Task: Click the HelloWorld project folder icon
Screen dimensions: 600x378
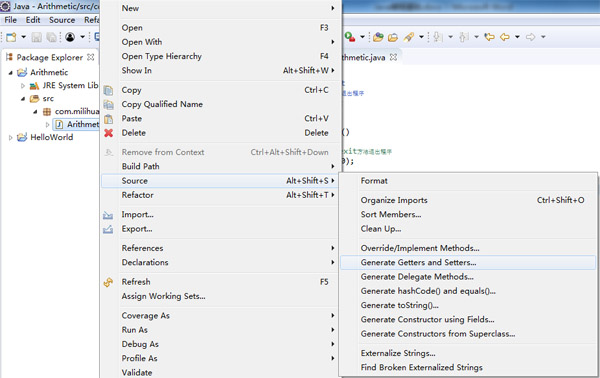Action: point(22,137)
